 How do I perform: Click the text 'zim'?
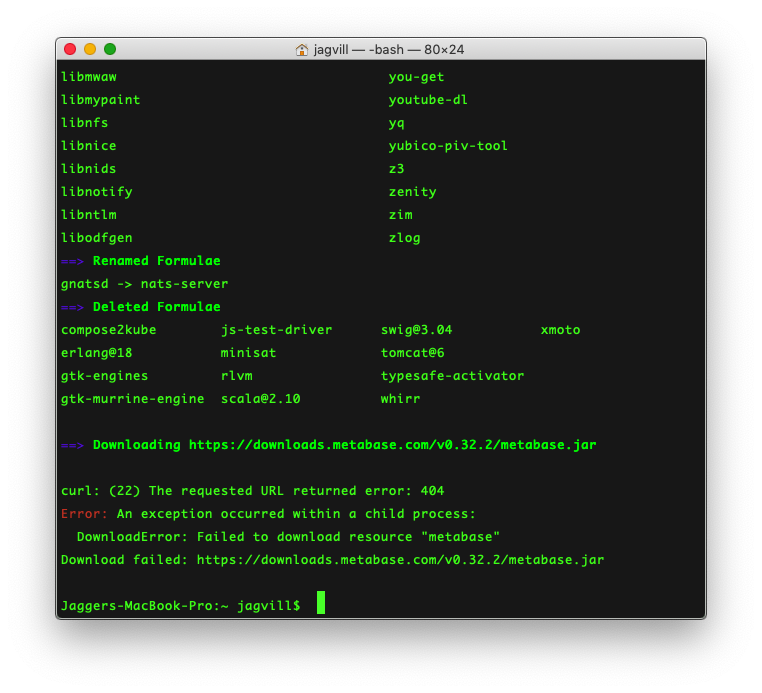coord(401,215)
